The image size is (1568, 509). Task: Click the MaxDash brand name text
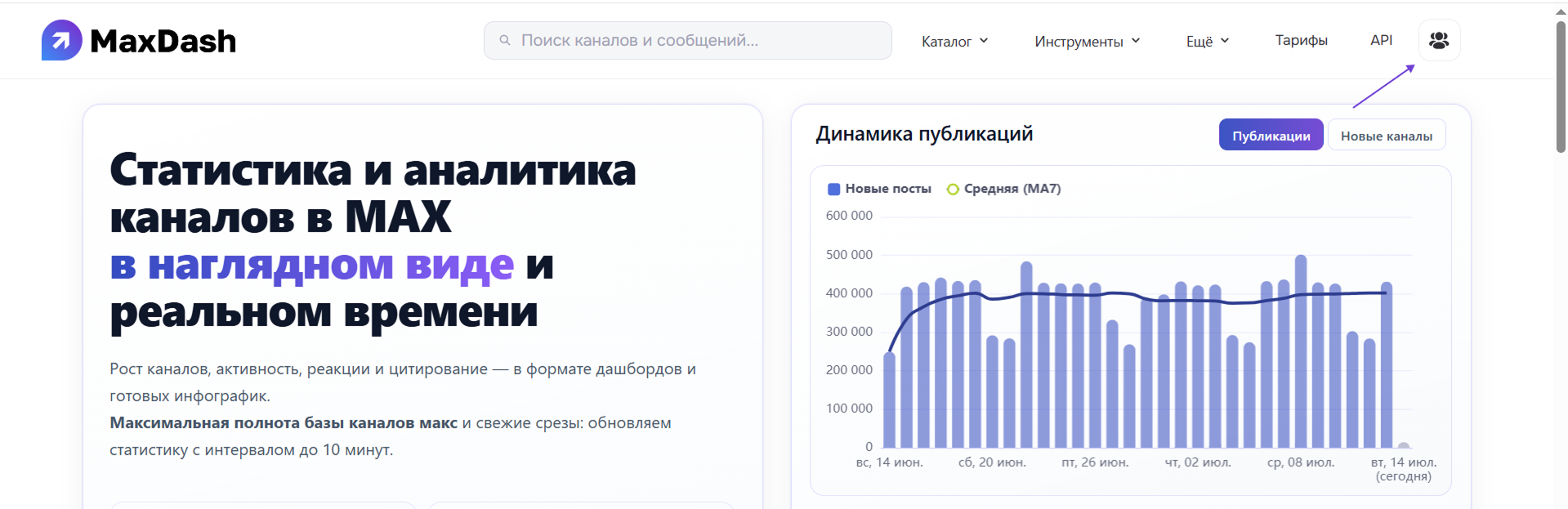pyautogui.click(x=163, y=41)
